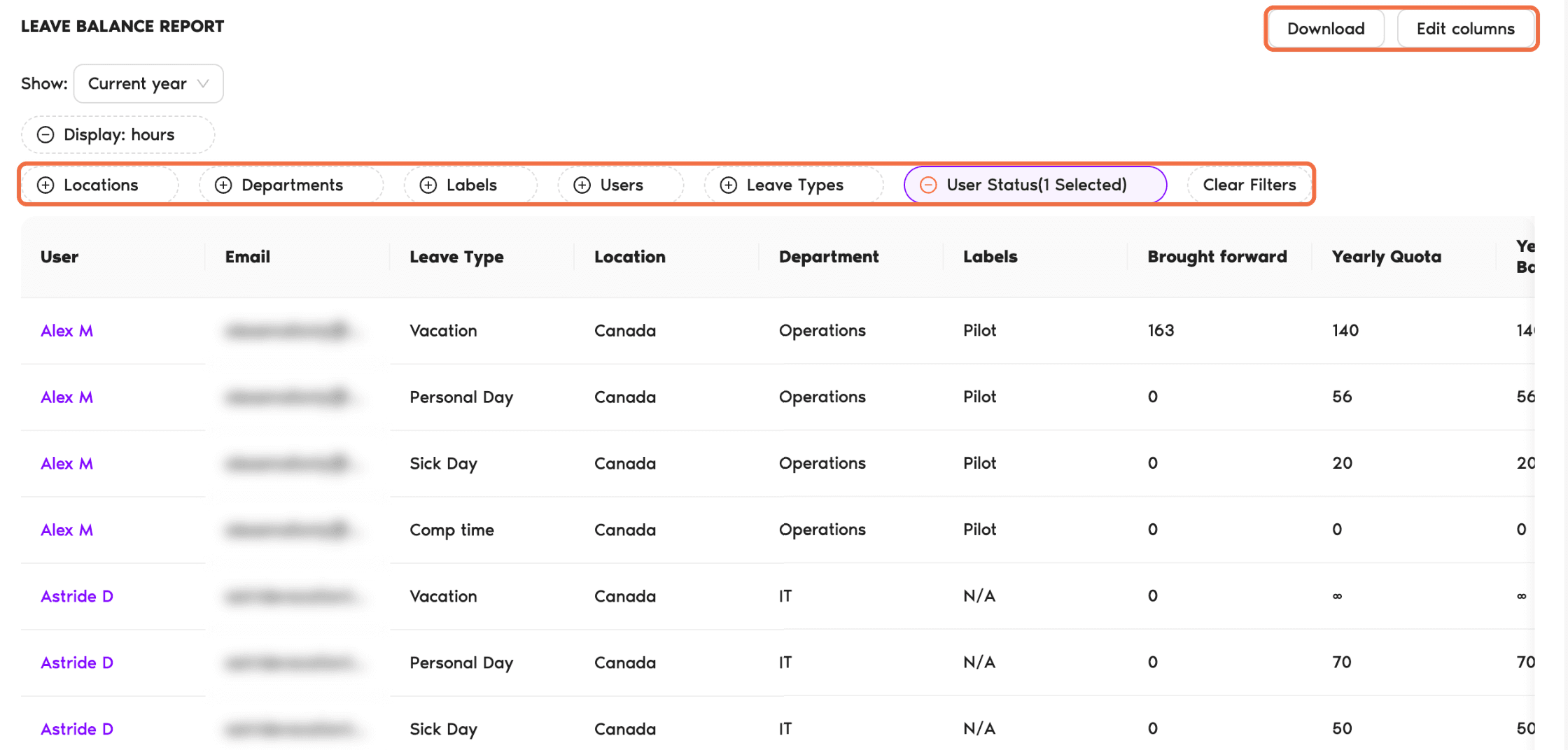Toggle the Display: hours chip
Screen dimensions: 1568x750
click(118, 134)
